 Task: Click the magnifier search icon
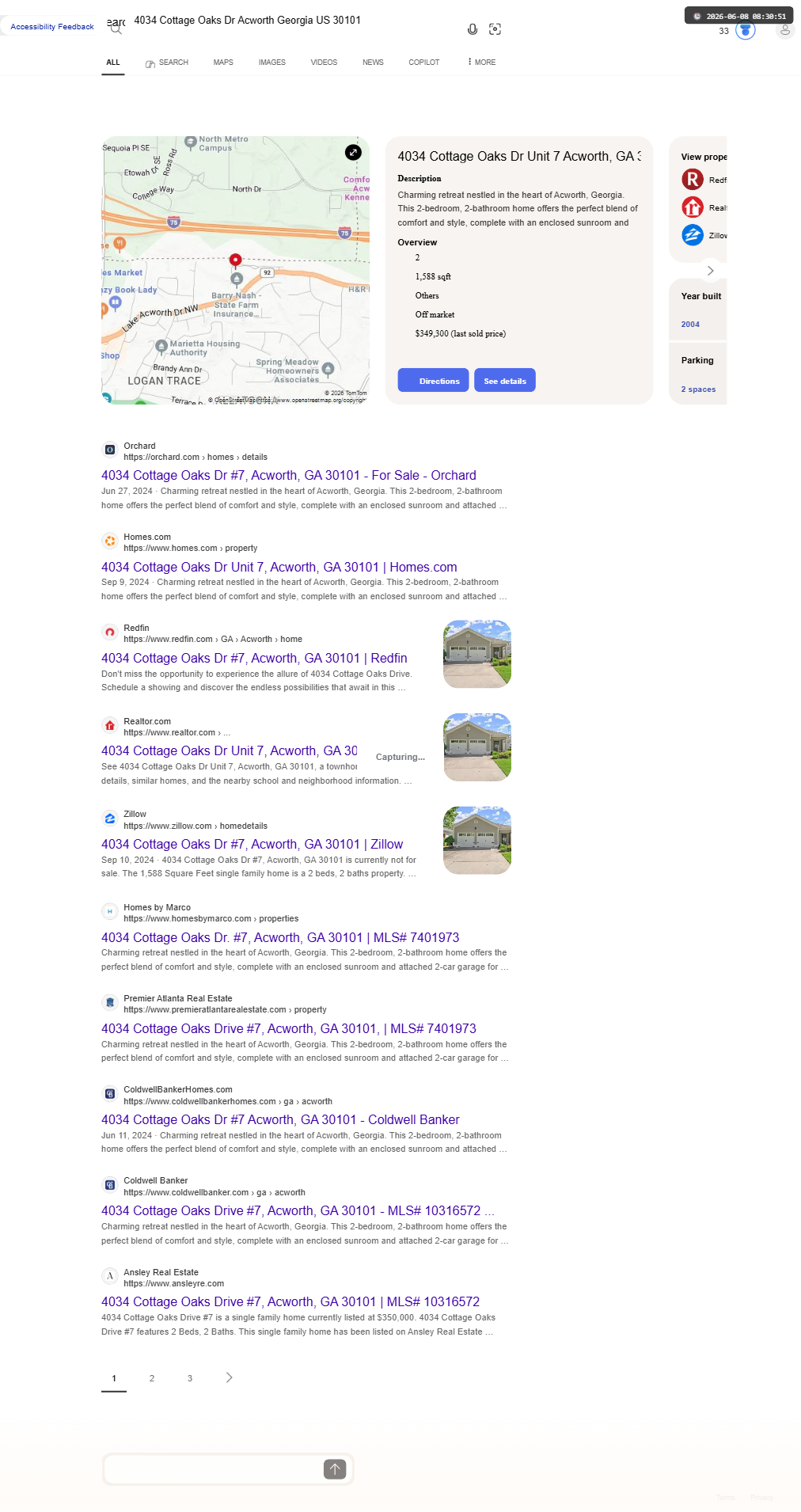pos(116,28)
